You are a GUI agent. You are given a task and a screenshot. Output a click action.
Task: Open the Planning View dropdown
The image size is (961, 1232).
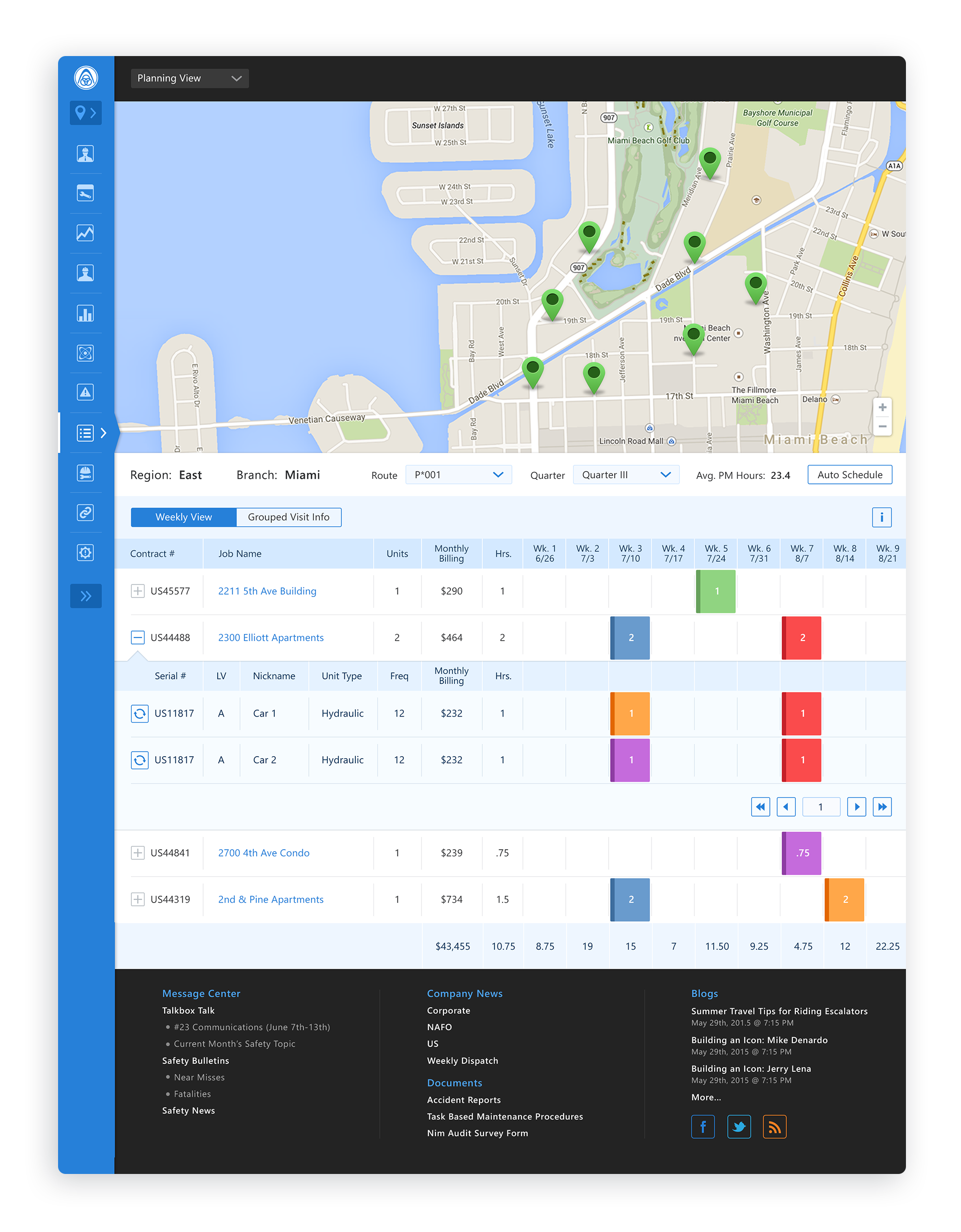pos(190,79)
